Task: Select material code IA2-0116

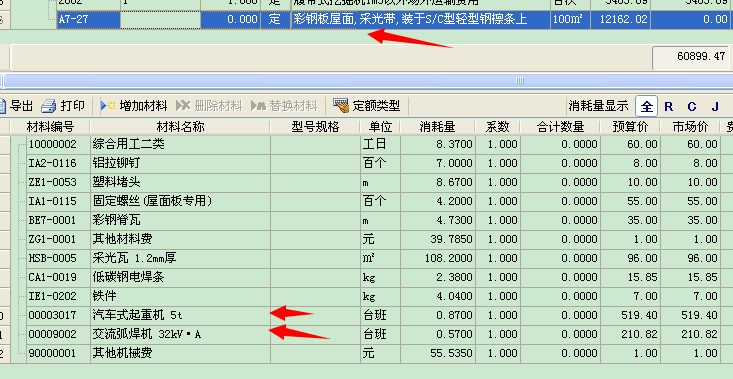Action: (52, 164)
